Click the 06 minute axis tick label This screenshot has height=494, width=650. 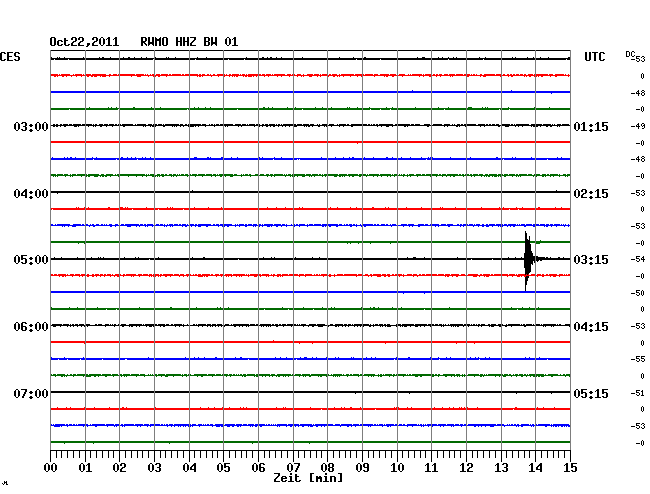click(258, 468)
